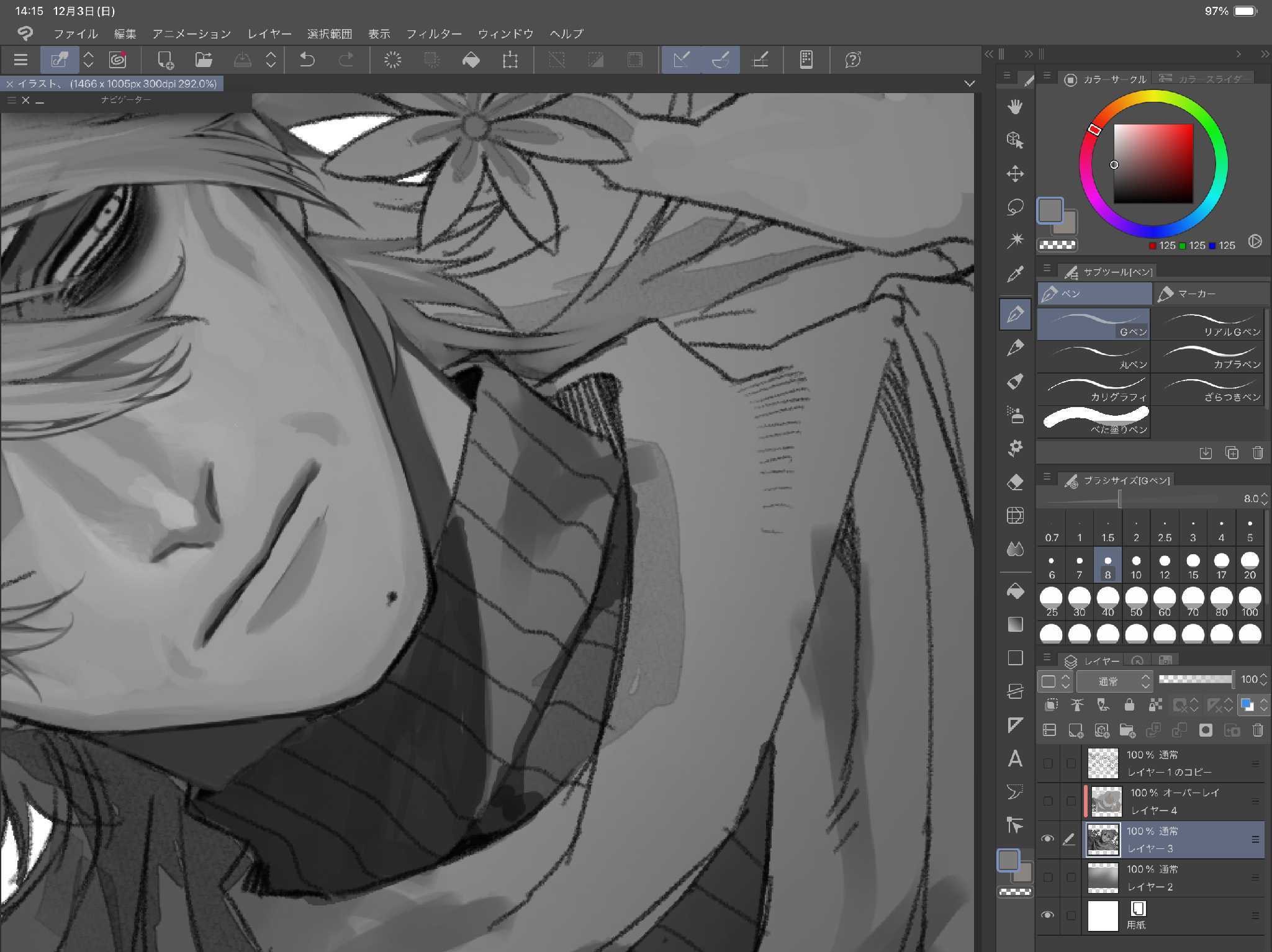
Task: Select the Lasso selection tool
Action: point(1015,207)
